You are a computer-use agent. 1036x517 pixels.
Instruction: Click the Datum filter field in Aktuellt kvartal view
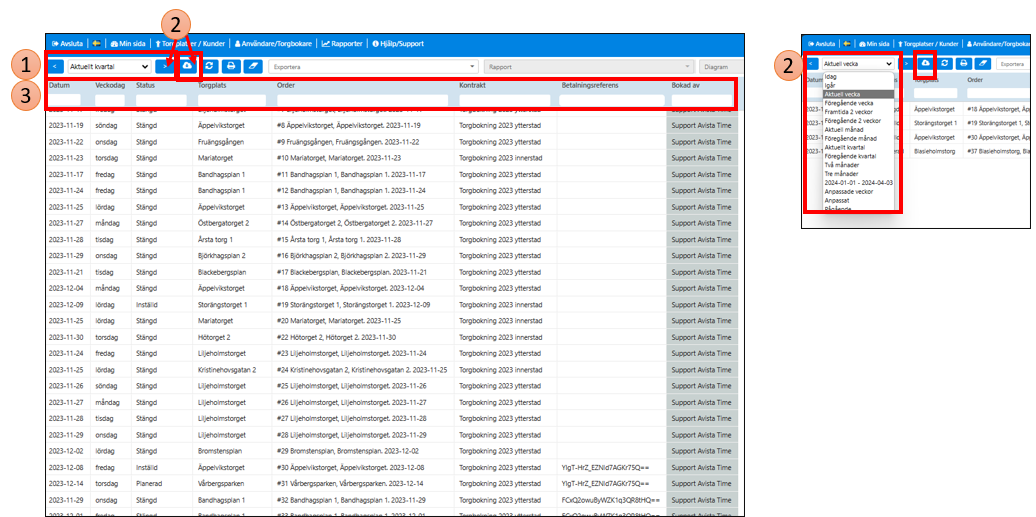pyautogui.click(x=64, y=100)
